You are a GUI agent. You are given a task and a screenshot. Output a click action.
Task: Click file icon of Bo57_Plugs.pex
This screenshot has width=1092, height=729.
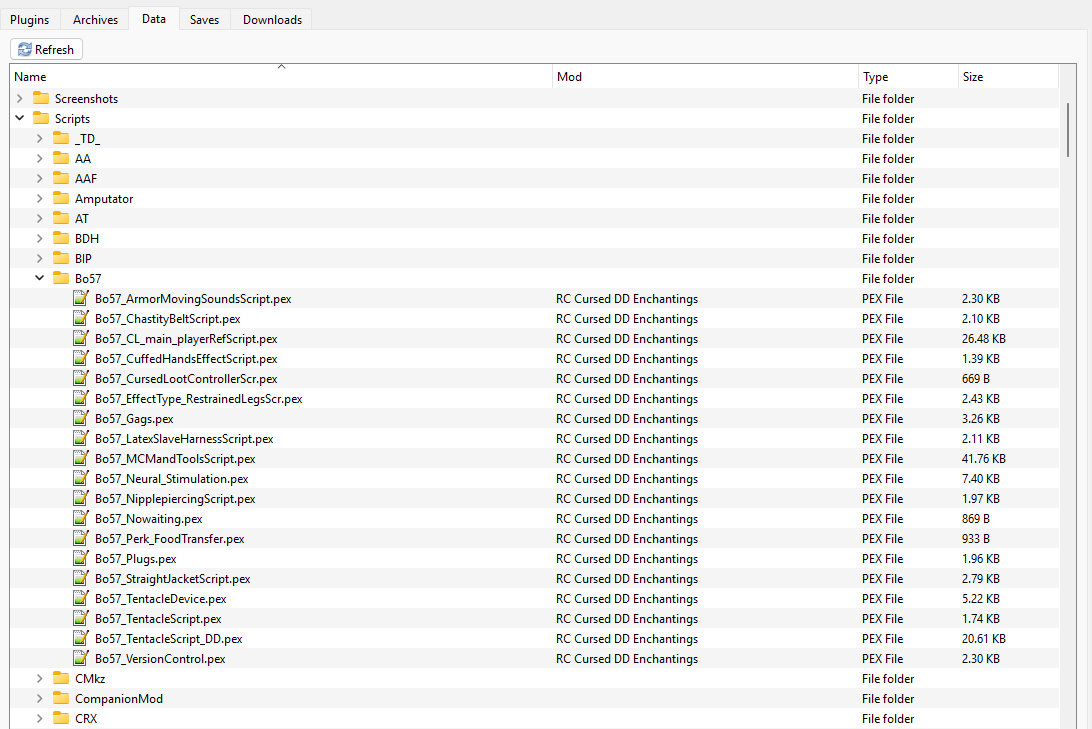tap(81, 558)
